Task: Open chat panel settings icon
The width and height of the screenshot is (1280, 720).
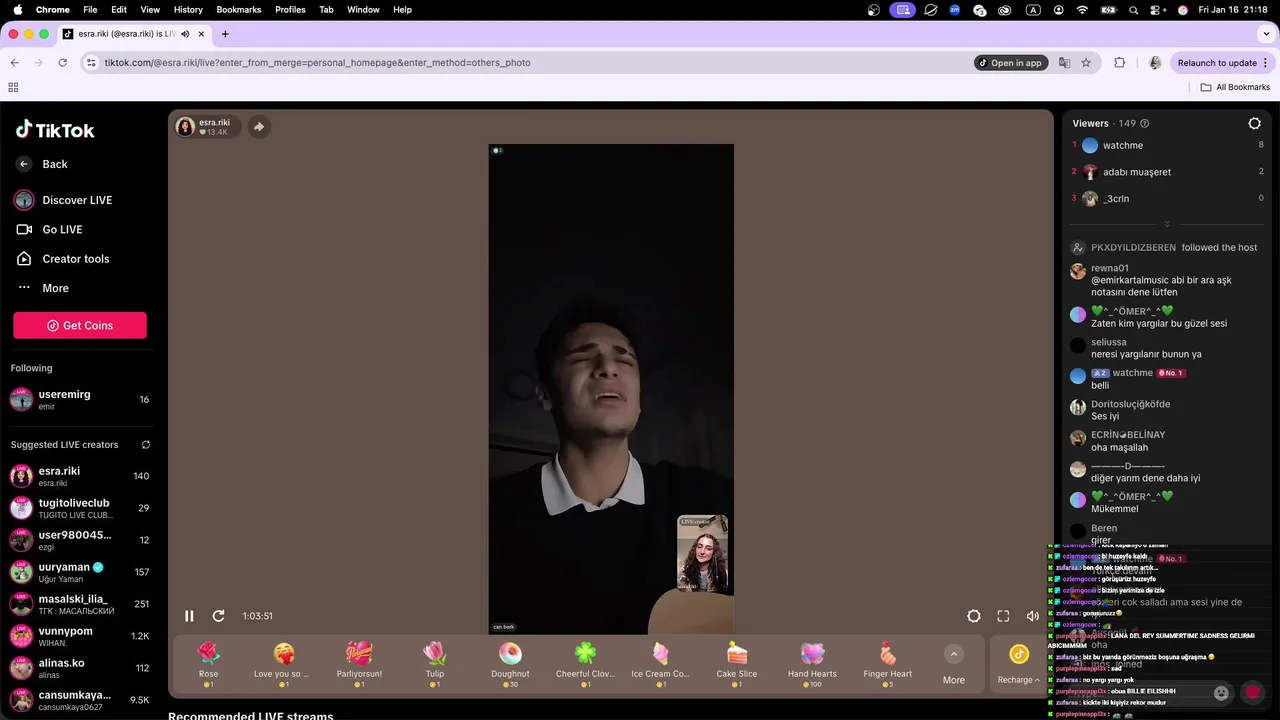Action: coord(1254,124)
